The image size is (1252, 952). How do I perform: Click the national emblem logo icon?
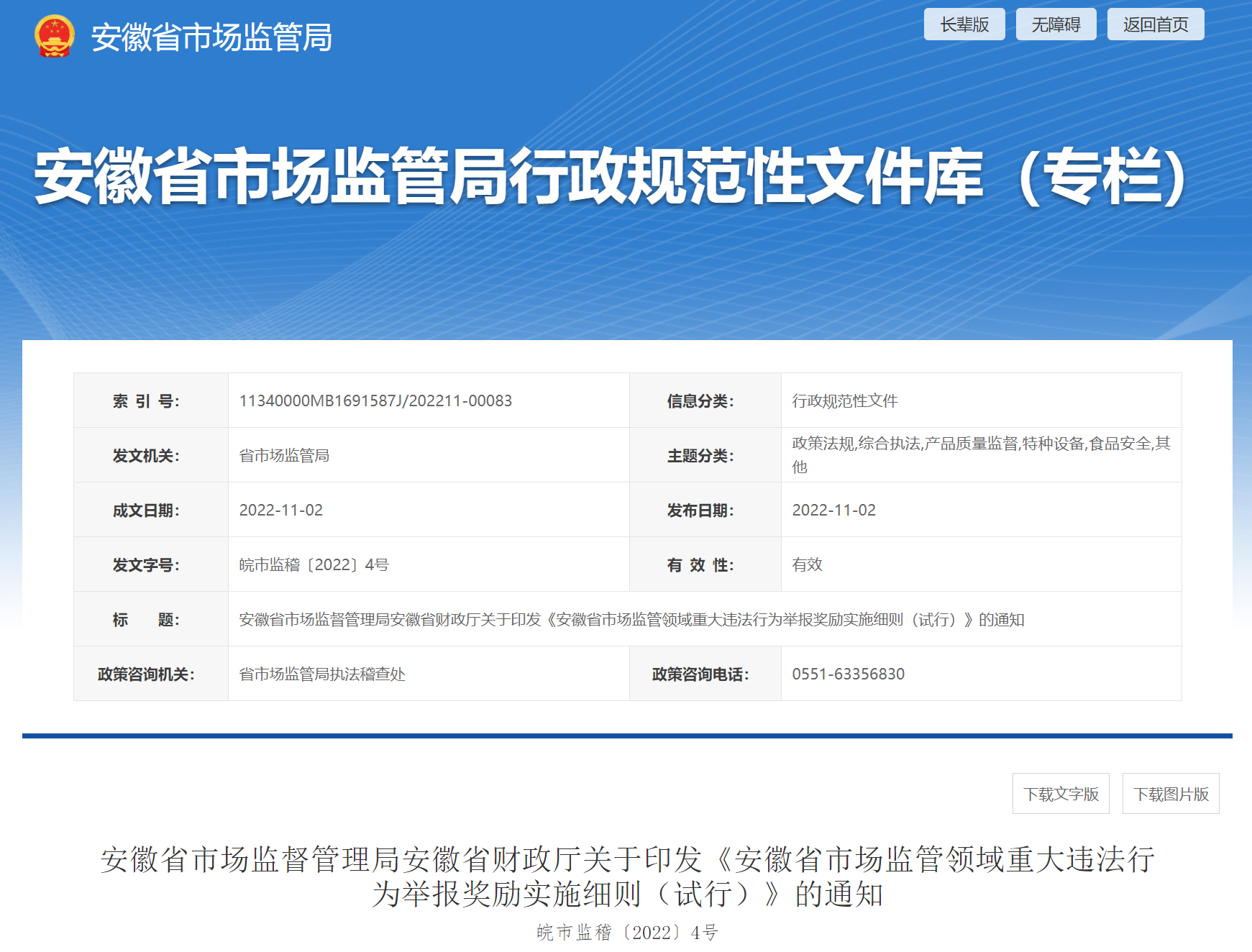tap(54, 36)
